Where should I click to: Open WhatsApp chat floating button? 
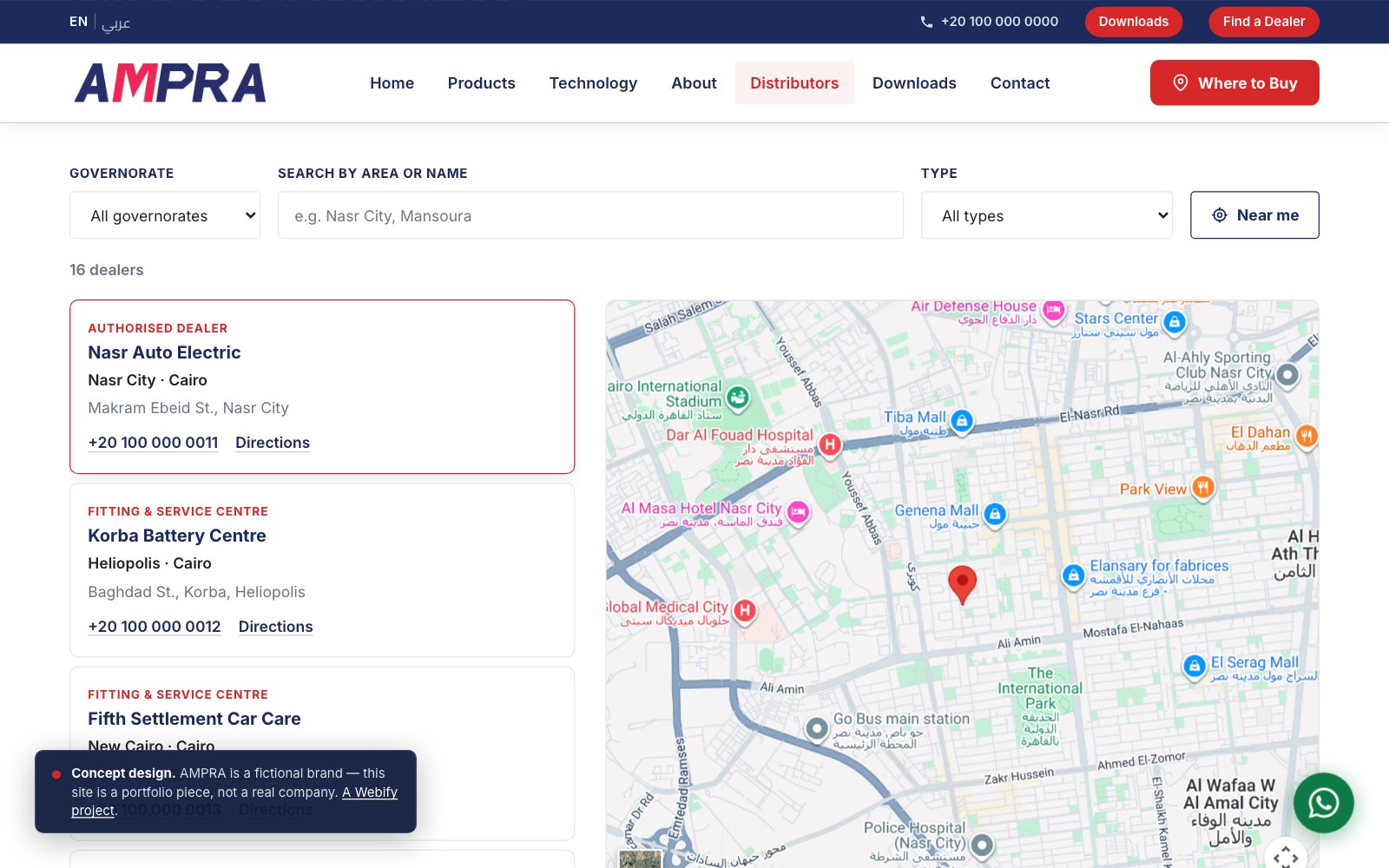pyautogui.click(x=1323, y=803)
